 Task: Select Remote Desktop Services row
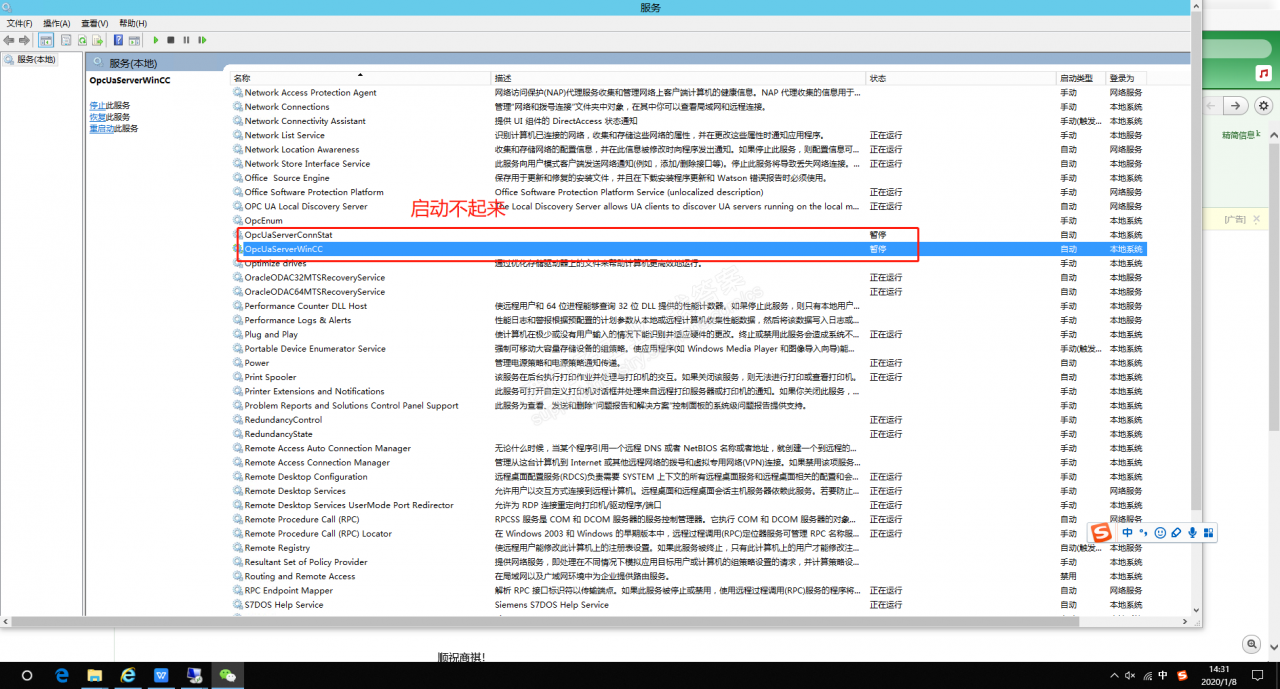click(689, 491)
